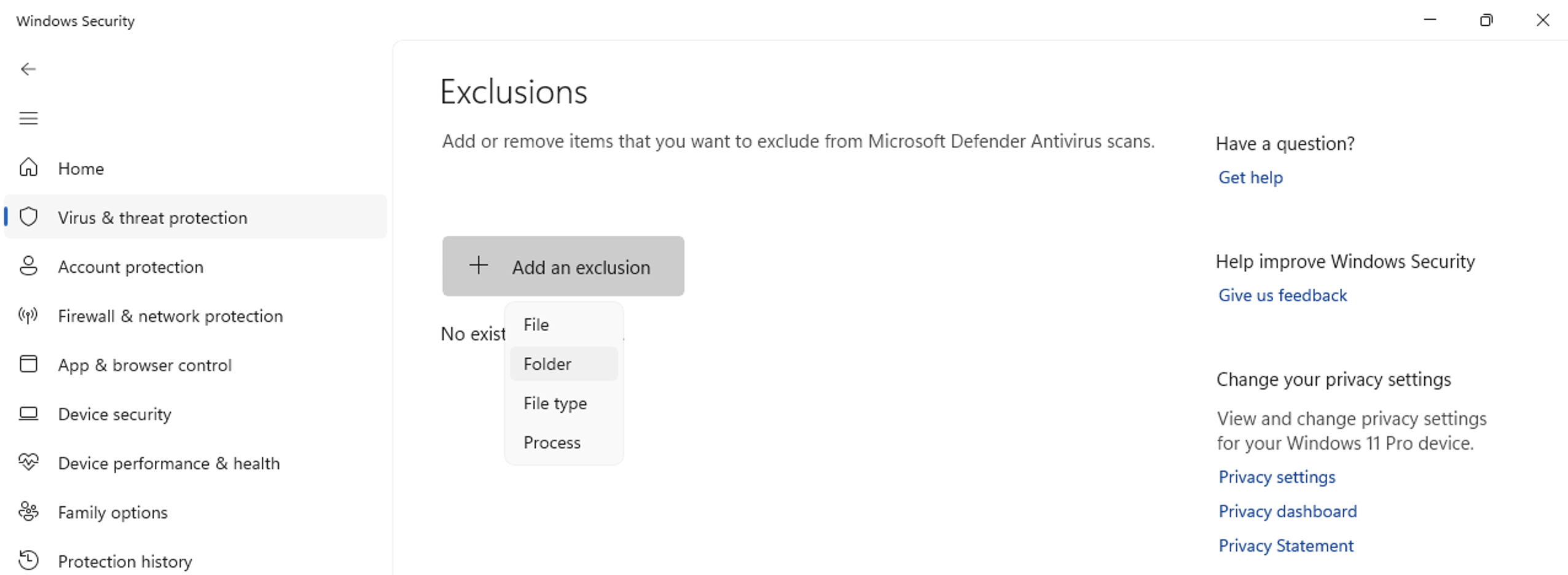
Task: Open App & browser control icon
Action: click(28, 364)
